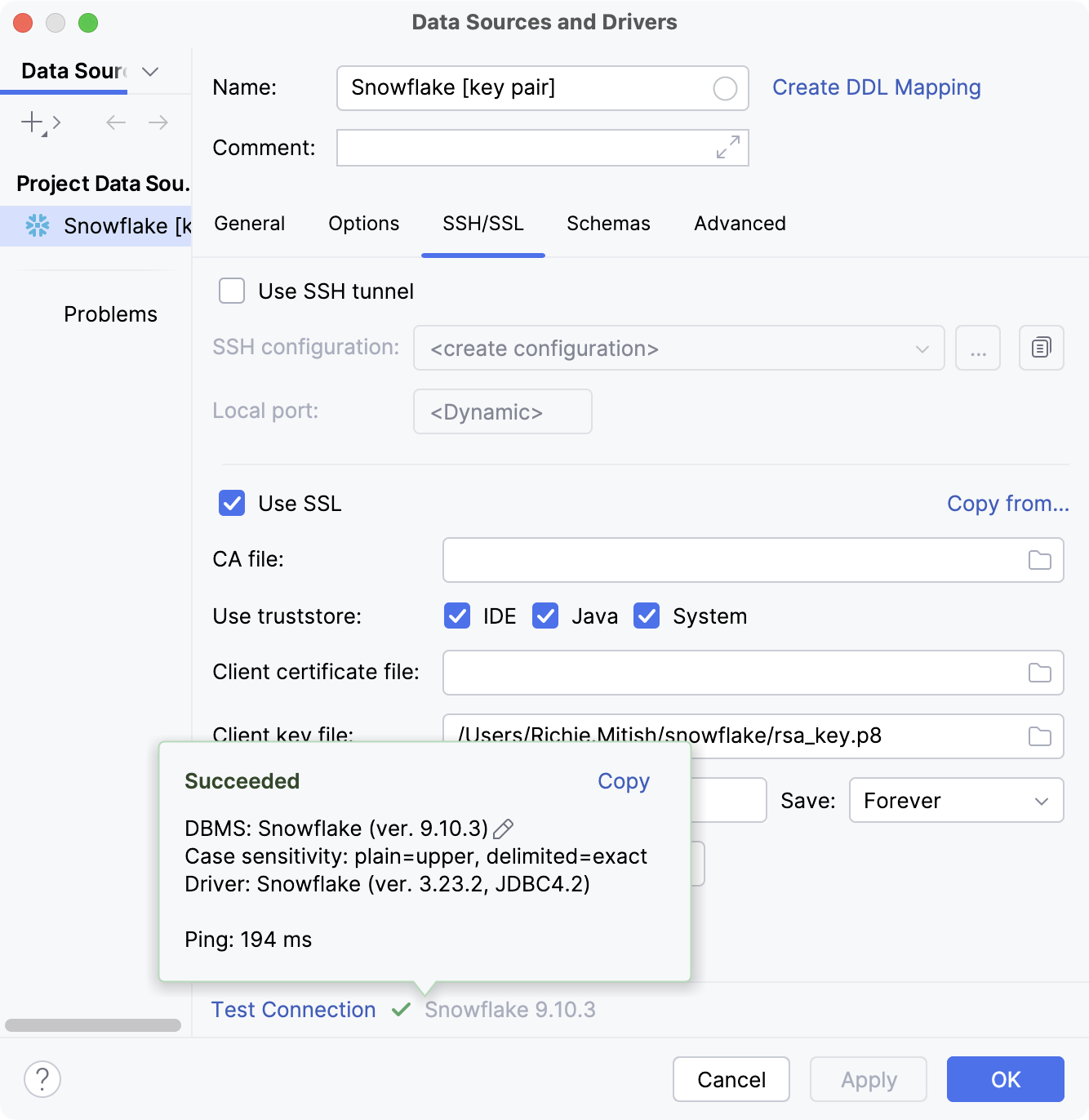Click the forward navigation arrow
1089x1120 pixels.
(x=158, y=122)
